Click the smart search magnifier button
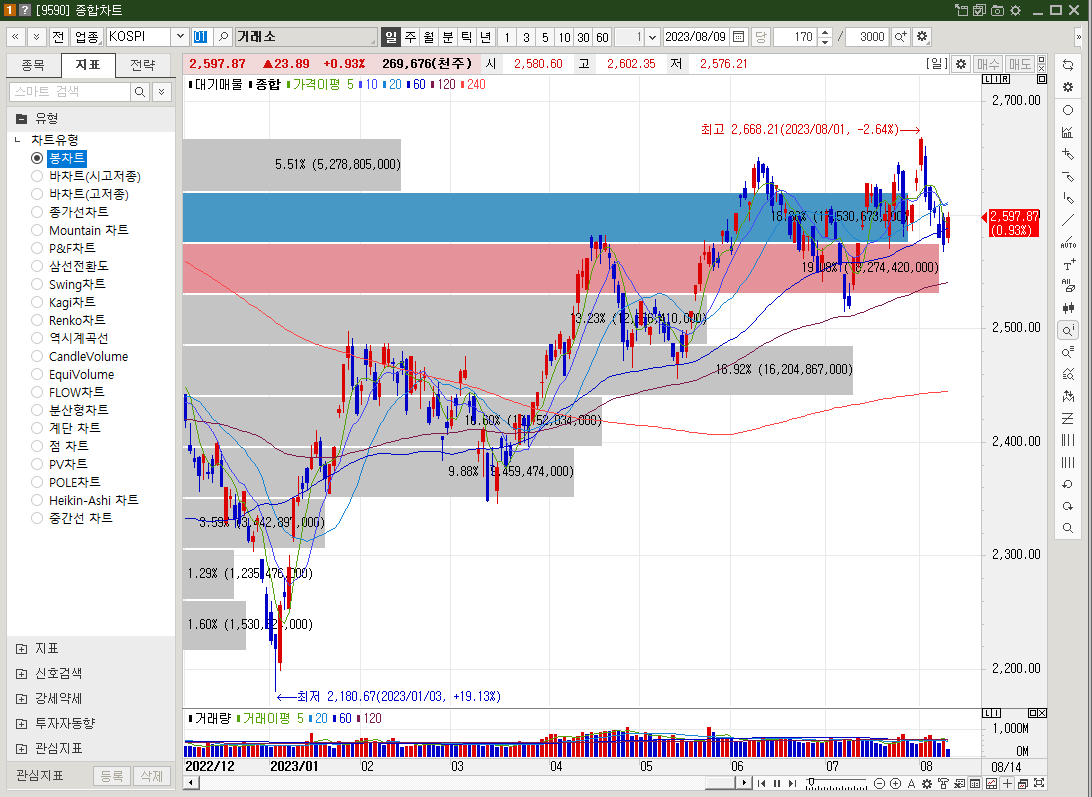 (x=140, y=92)
